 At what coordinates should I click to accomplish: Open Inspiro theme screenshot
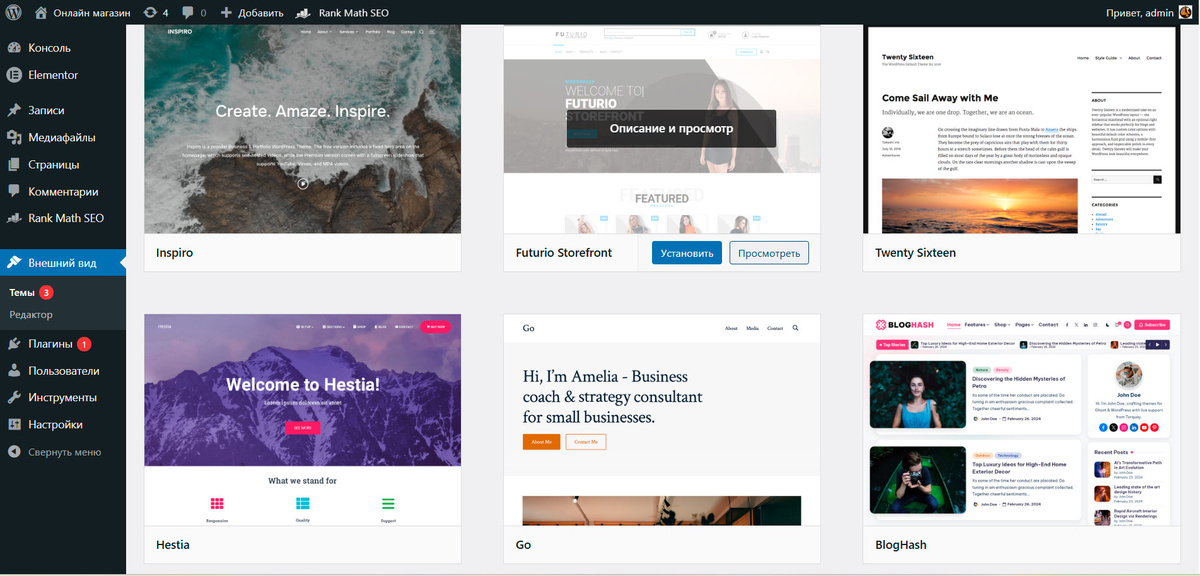[303, 129]
